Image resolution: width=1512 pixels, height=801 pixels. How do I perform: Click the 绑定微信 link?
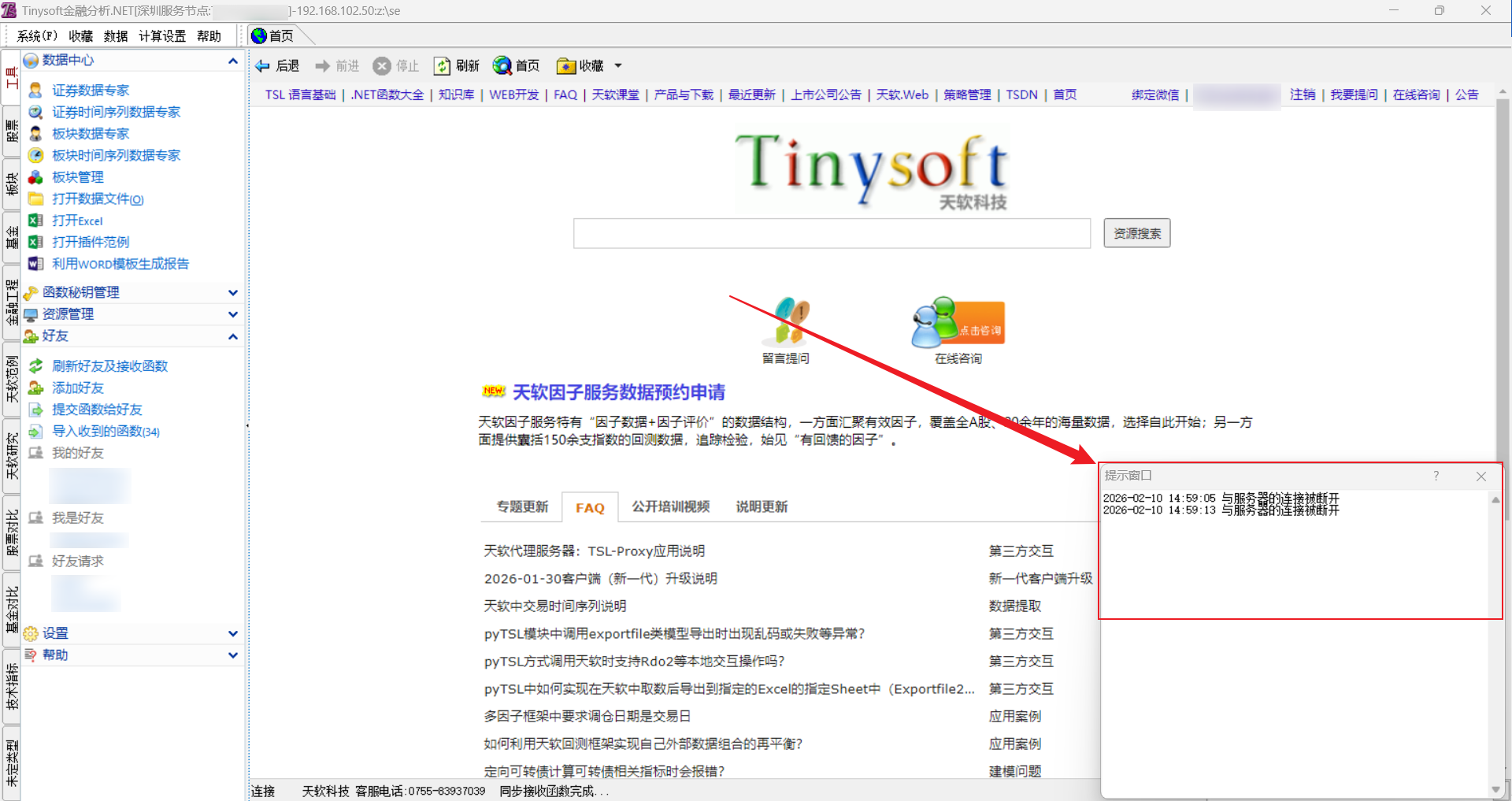pos(1155,95)
